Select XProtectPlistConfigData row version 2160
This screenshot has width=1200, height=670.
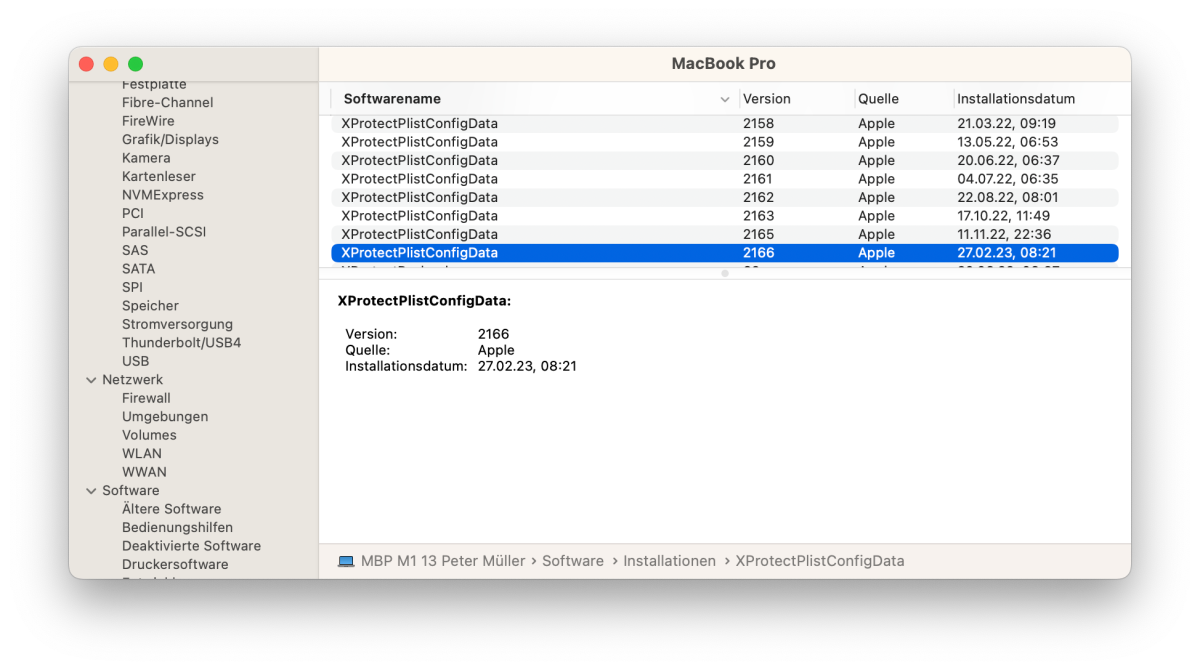(x=725, y=161)
